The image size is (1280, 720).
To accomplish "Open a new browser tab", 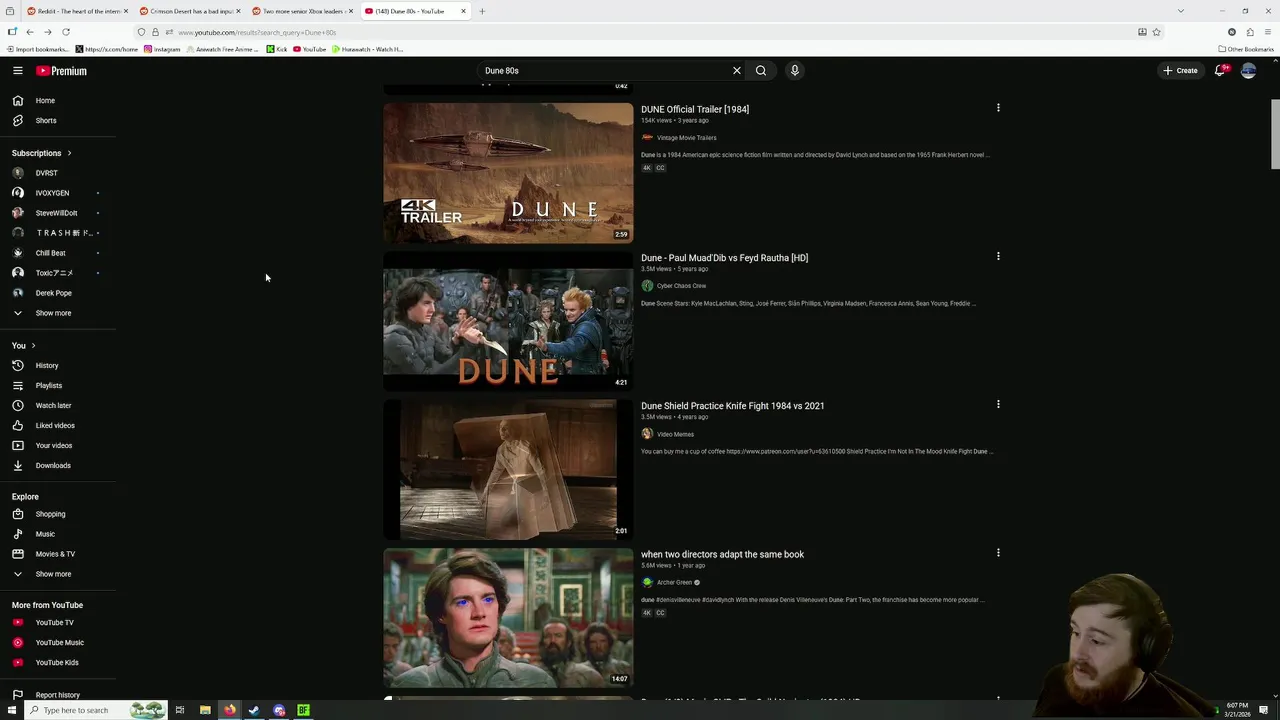I will click(x=482, y=11).
